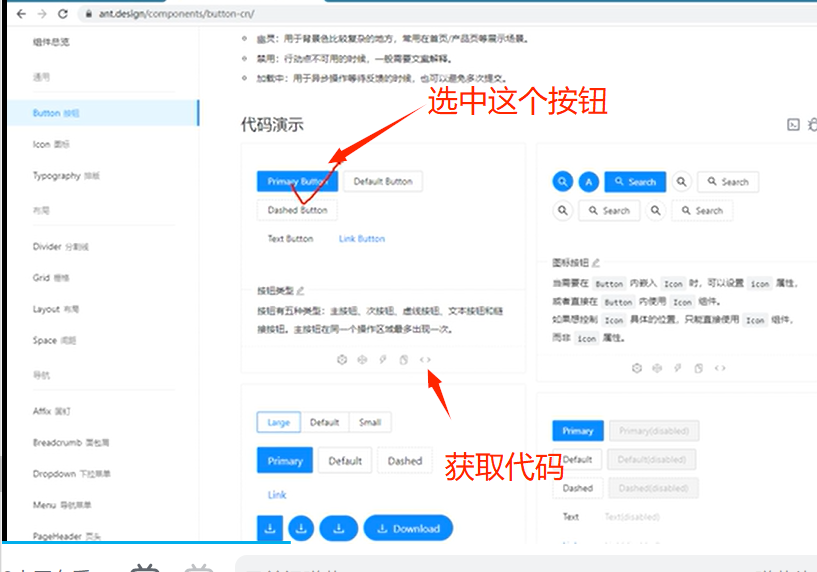The height and width of the screenshot is (572, 817).
Task: Click circular download icon button
Action: click(x=301, y=529)
